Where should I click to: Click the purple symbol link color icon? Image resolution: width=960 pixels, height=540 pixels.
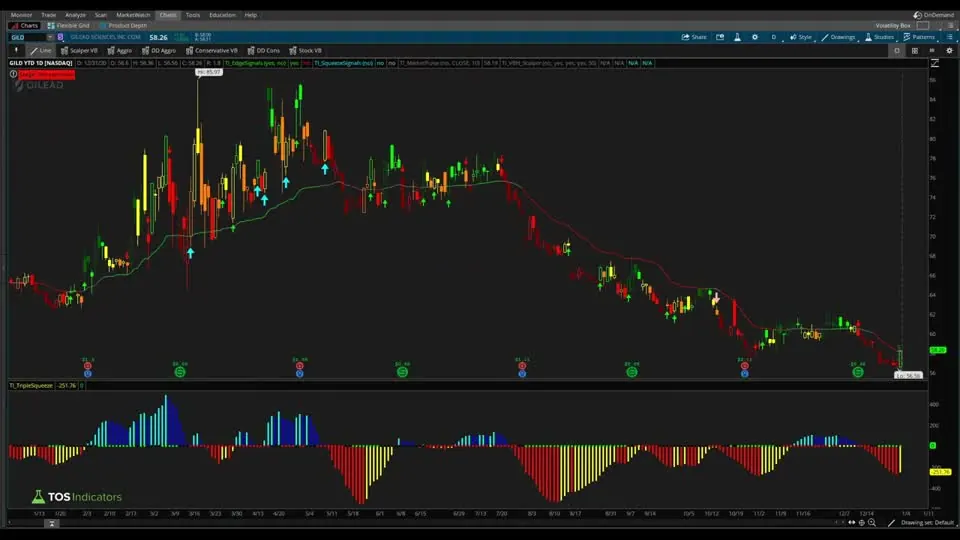click(x=60, y=37)
